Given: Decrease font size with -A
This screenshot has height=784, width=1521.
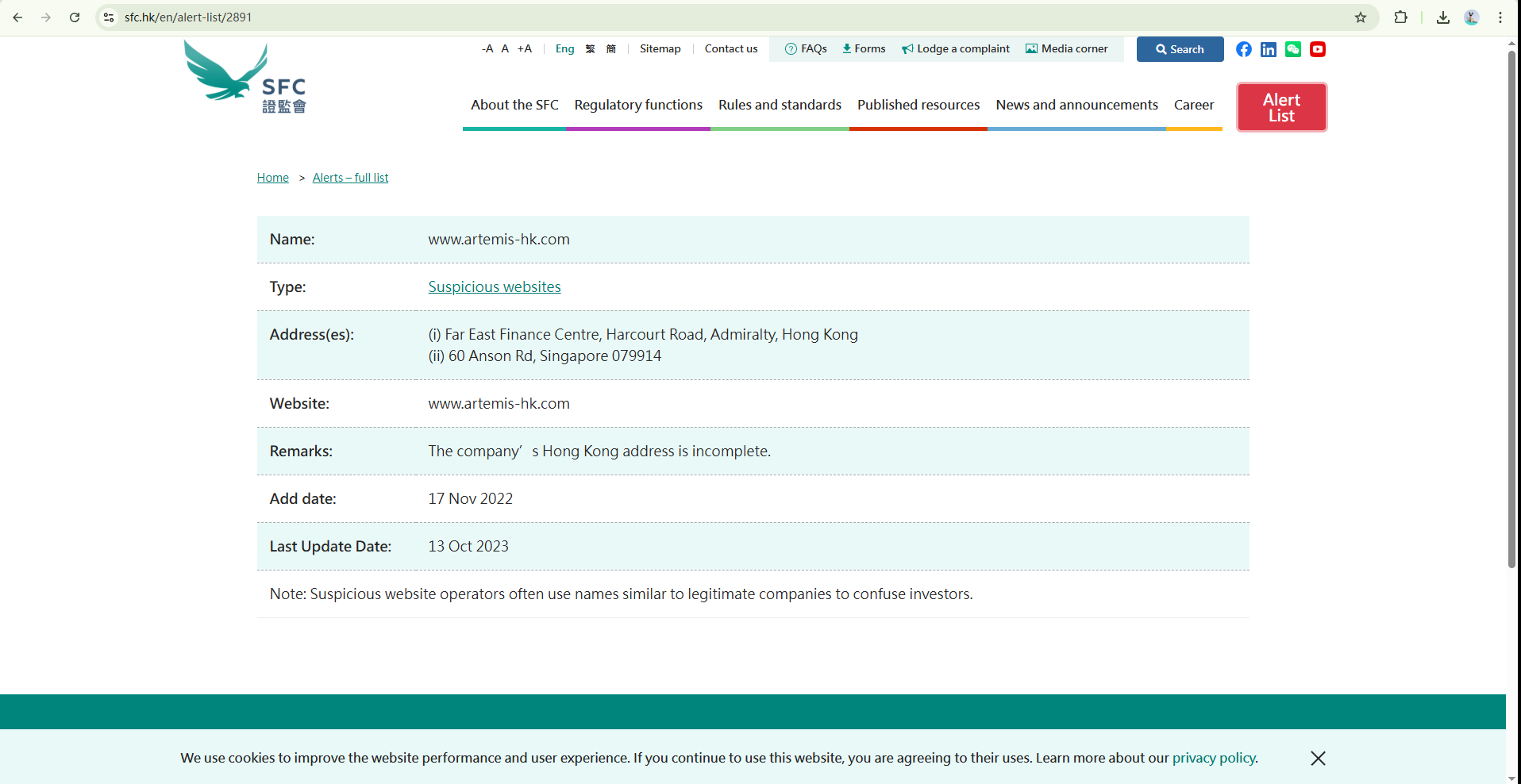Looking at the screenshot, I should coord(487,49).
